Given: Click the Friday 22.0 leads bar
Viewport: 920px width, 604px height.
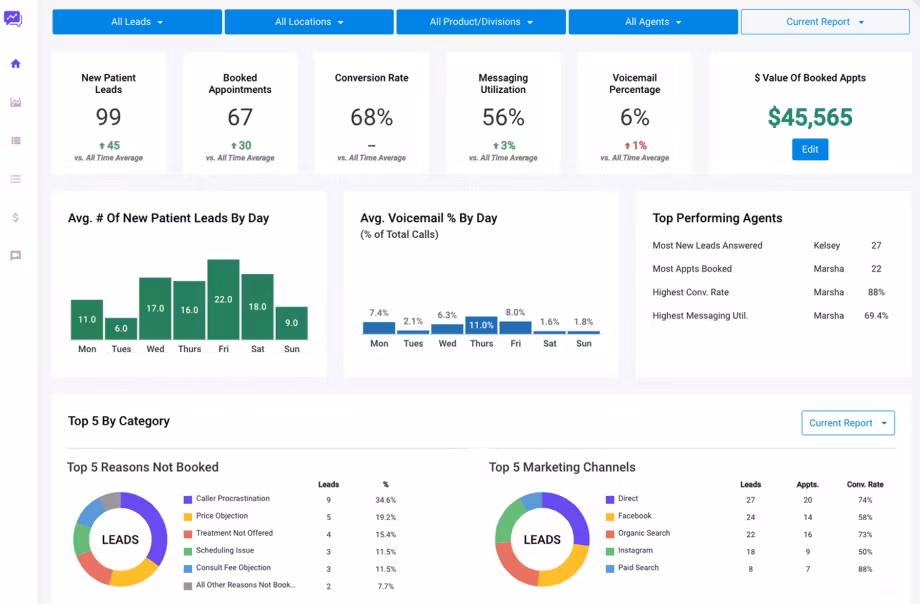Looking at the screenshot, I should pos(224,299).
